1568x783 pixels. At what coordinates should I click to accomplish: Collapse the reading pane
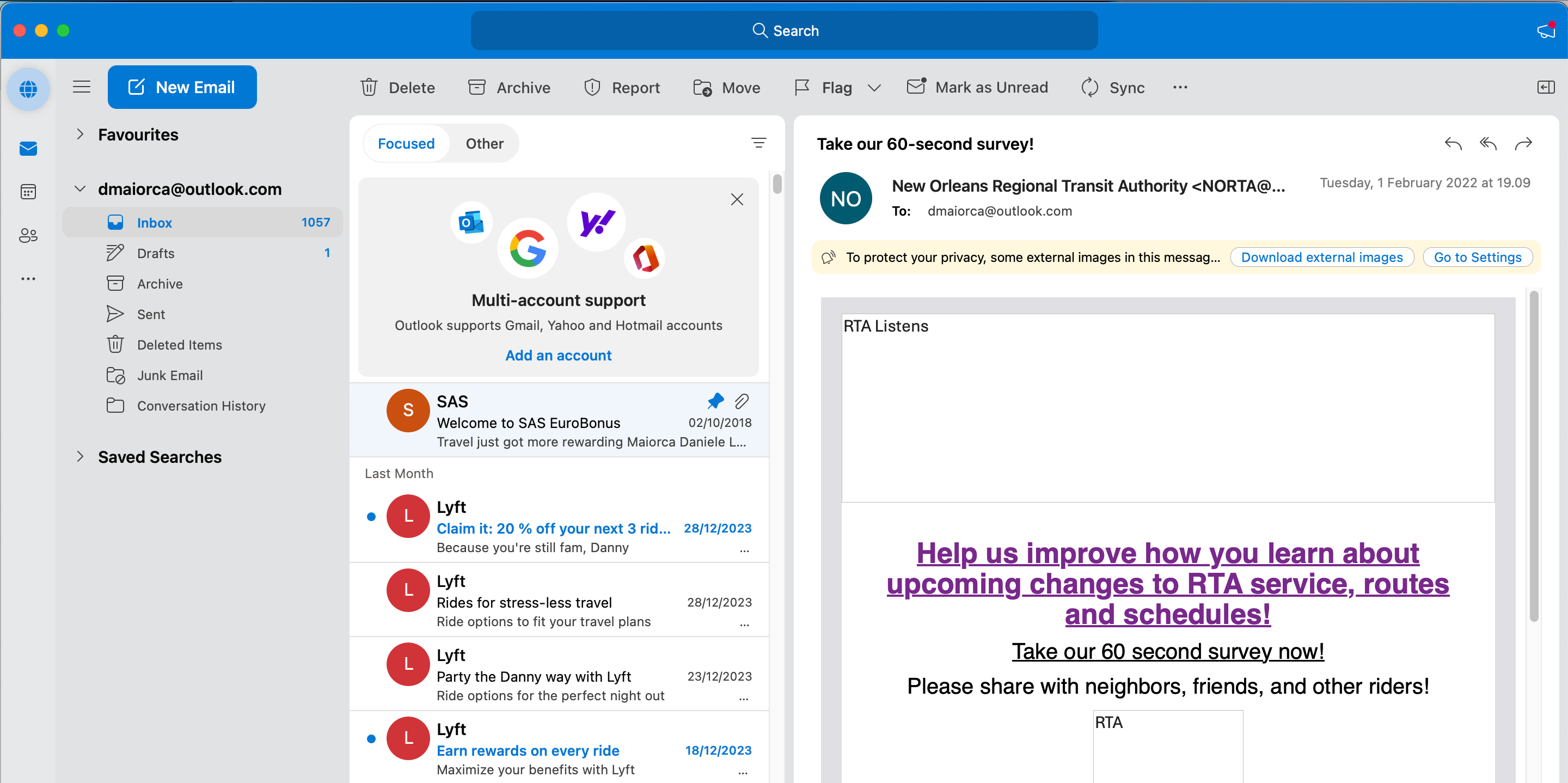[1546, 87]
